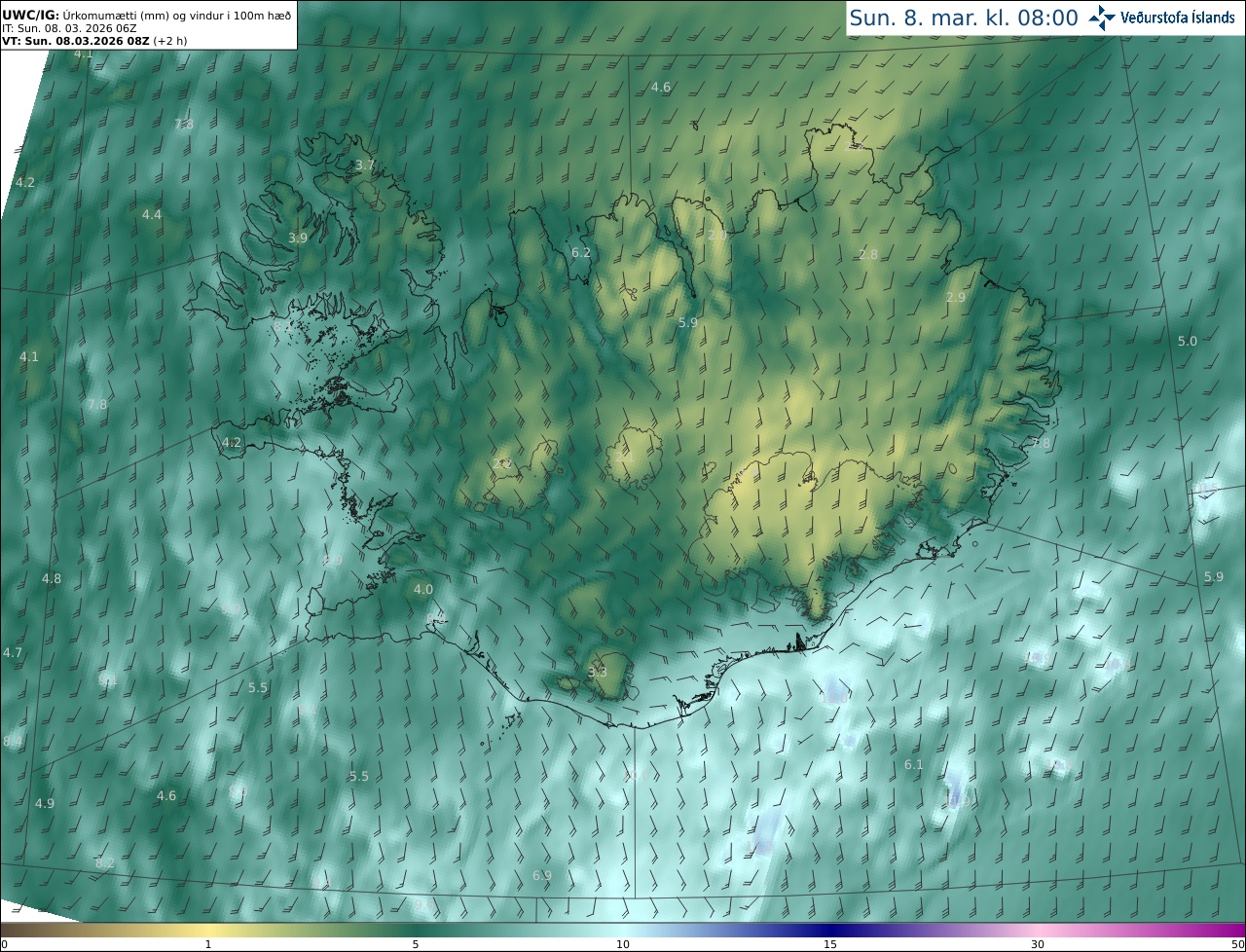This screenshot has height=952, width=1246.
Task: Click the pink segment of the color bar
Action: pyautogui.click(x=1038, y=930)
